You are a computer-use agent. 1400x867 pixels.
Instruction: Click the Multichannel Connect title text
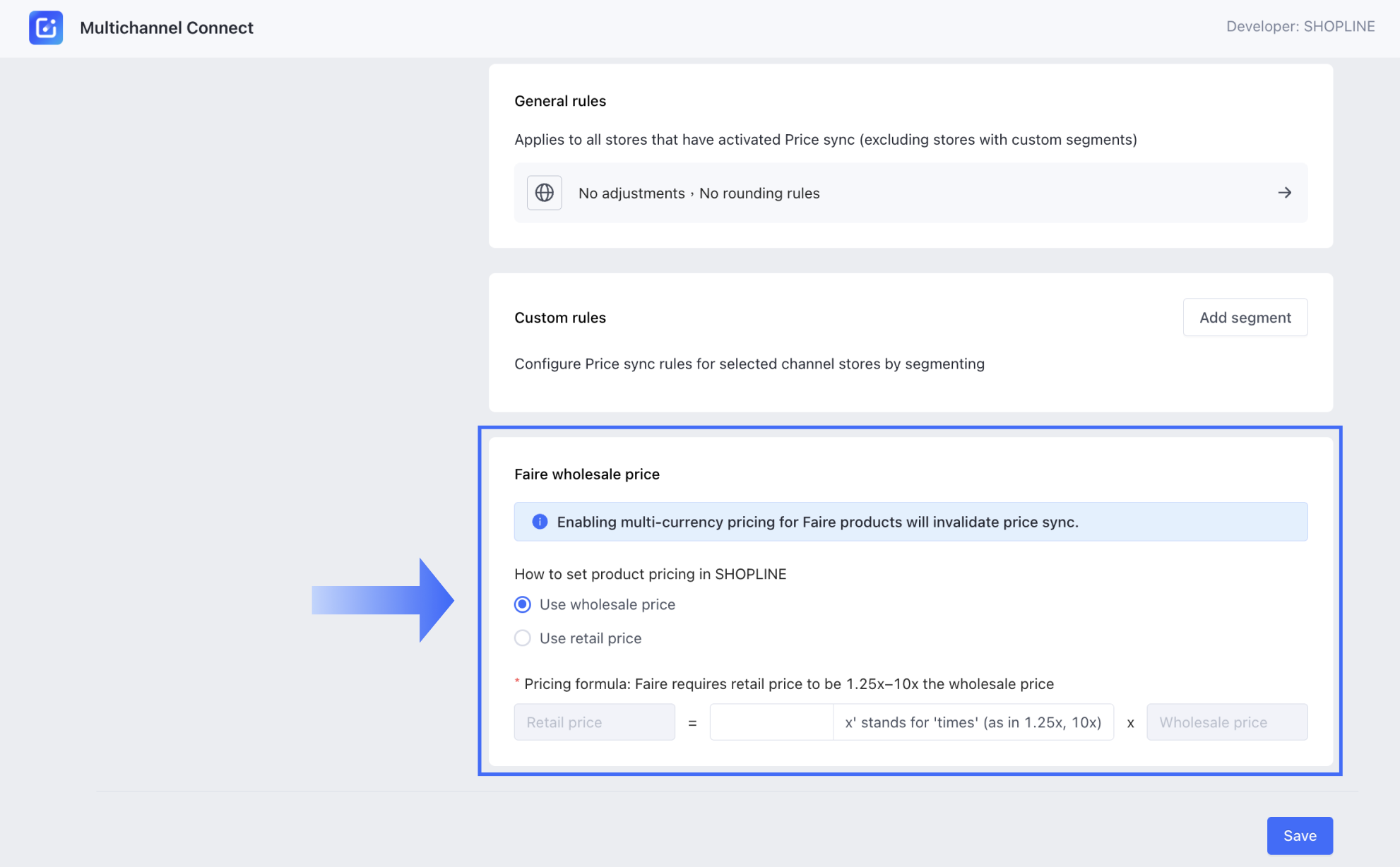click(166, 28)
